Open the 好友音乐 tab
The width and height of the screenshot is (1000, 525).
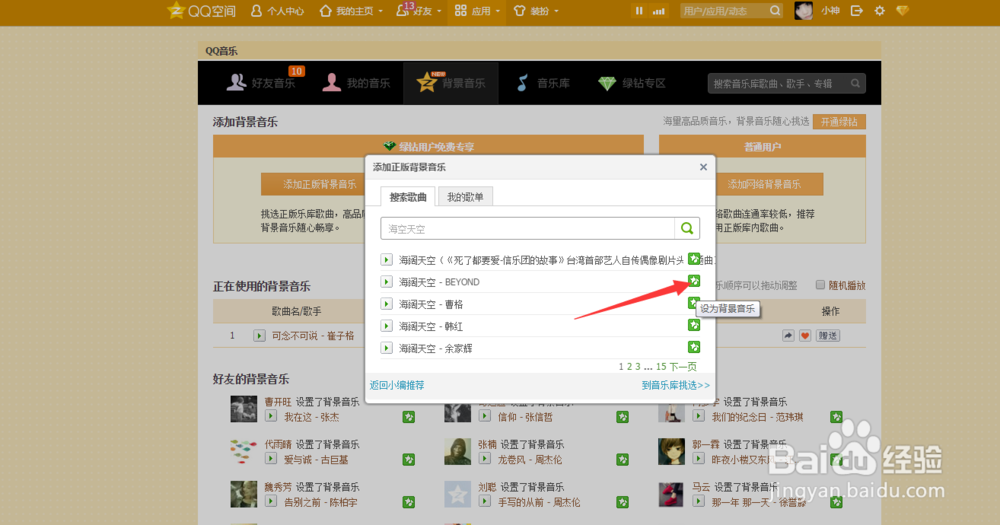click(x=261, y=83)
